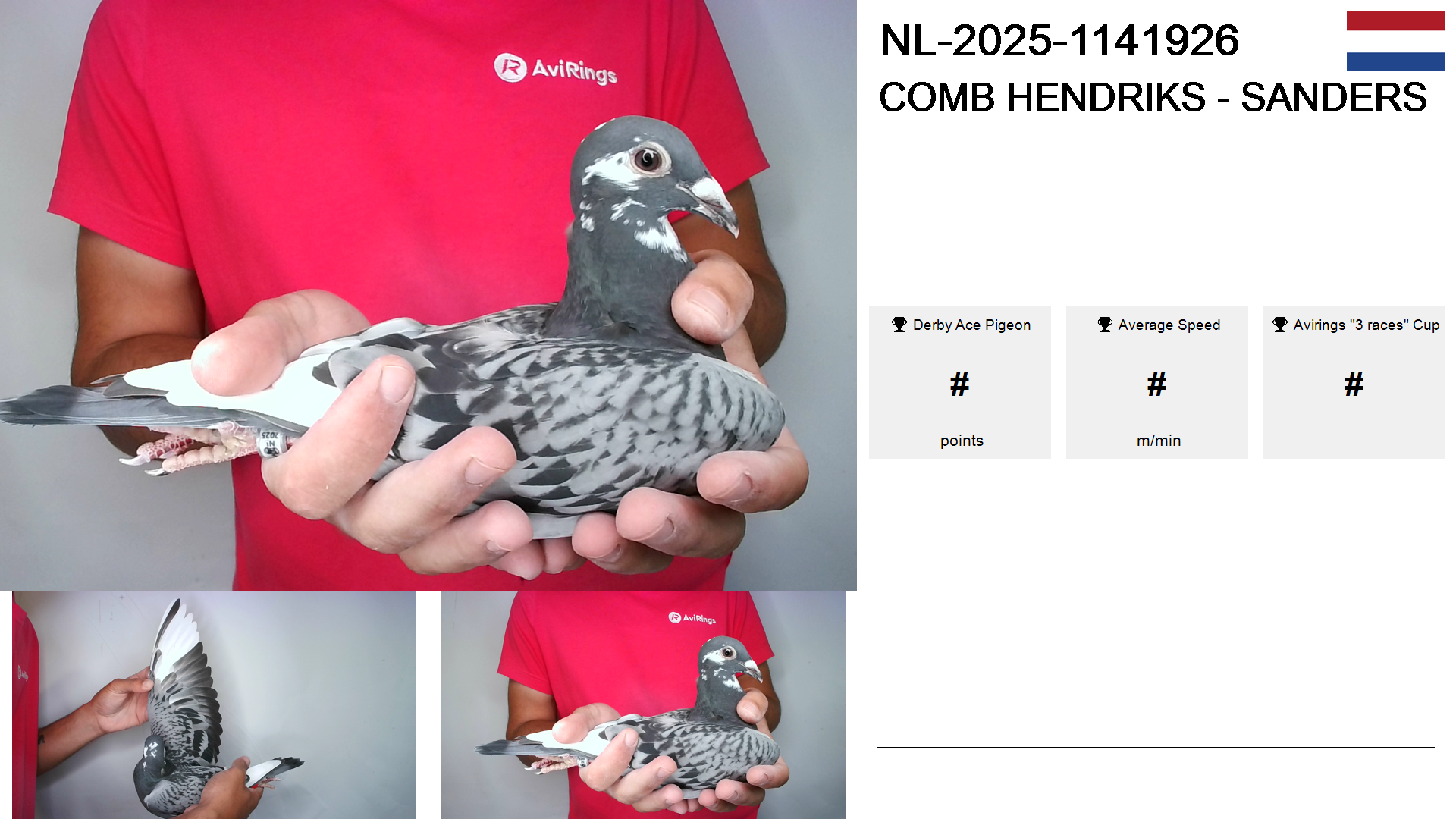Click the AviRings logo on main photo shirt

[x=555, y=69]
